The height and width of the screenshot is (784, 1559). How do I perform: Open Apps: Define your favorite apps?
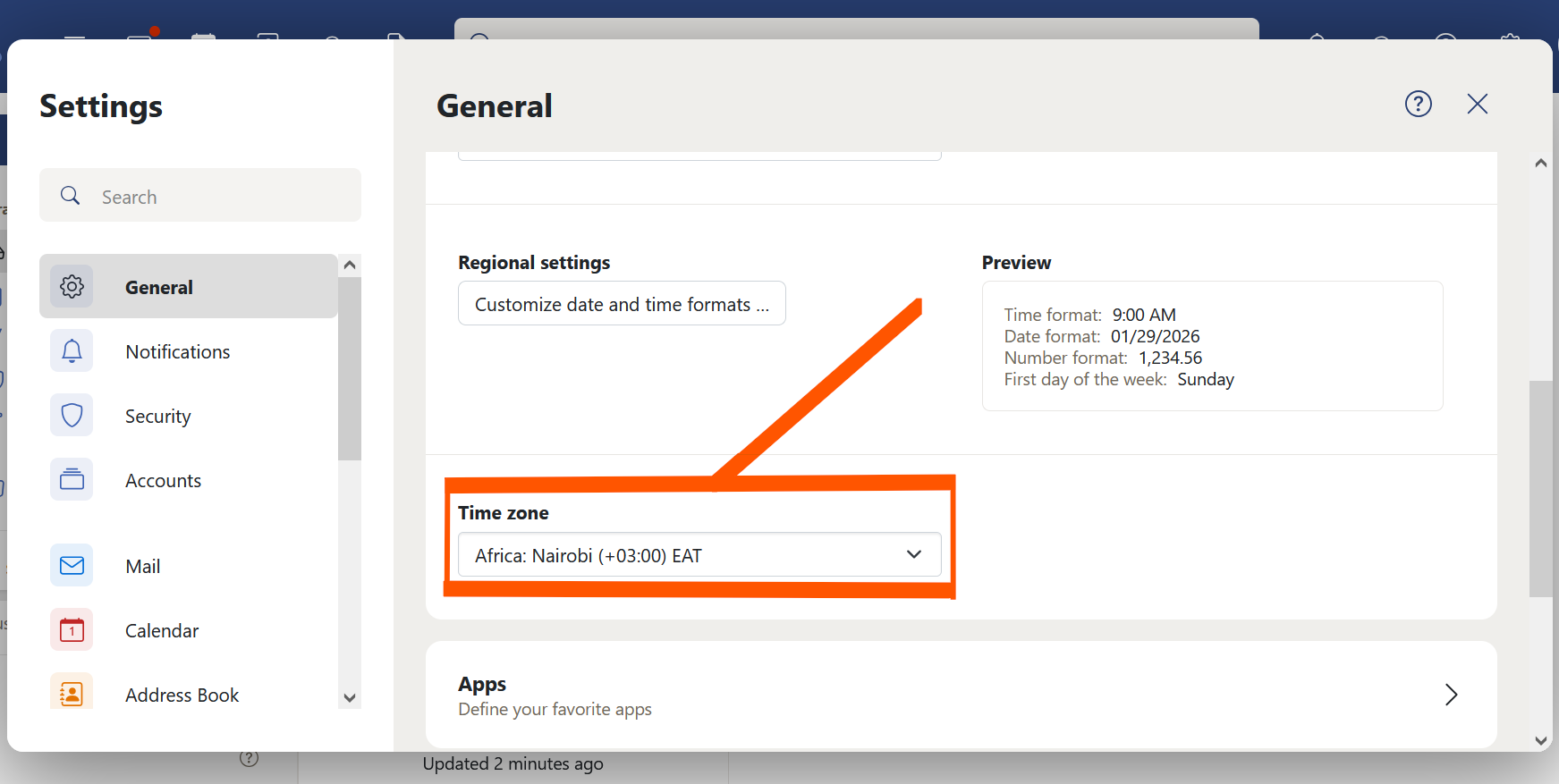(x=962, y=695)
